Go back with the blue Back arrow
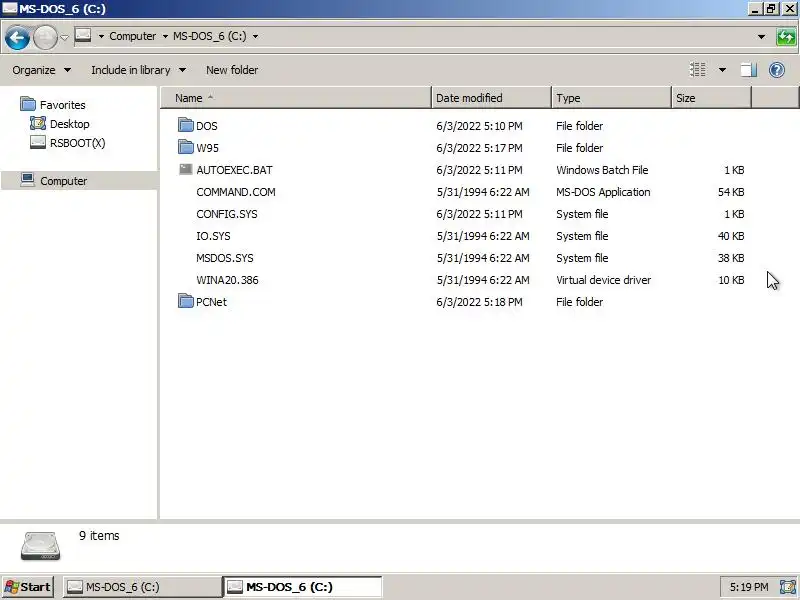 coord(17,37)
